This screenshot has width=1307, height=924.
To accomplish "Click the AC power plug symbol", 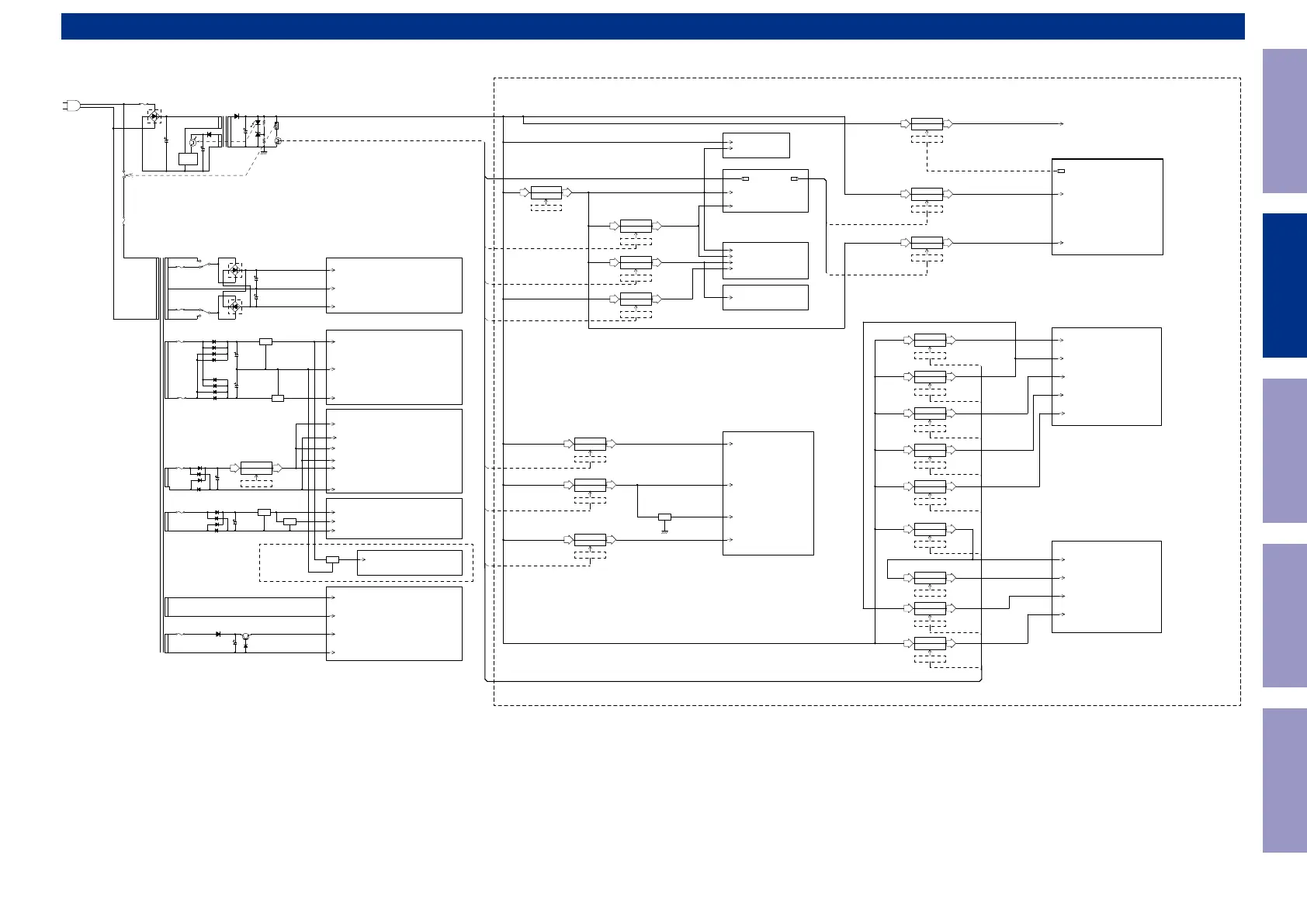I will coord(71,105).
